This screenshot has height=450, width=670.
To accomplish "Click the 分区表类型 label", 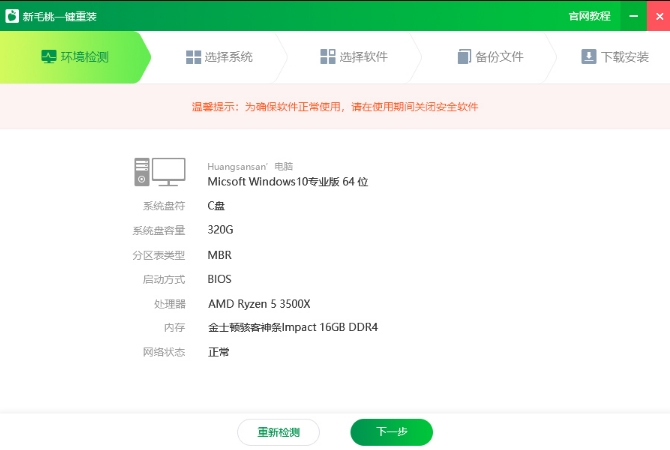I will 159,255.
